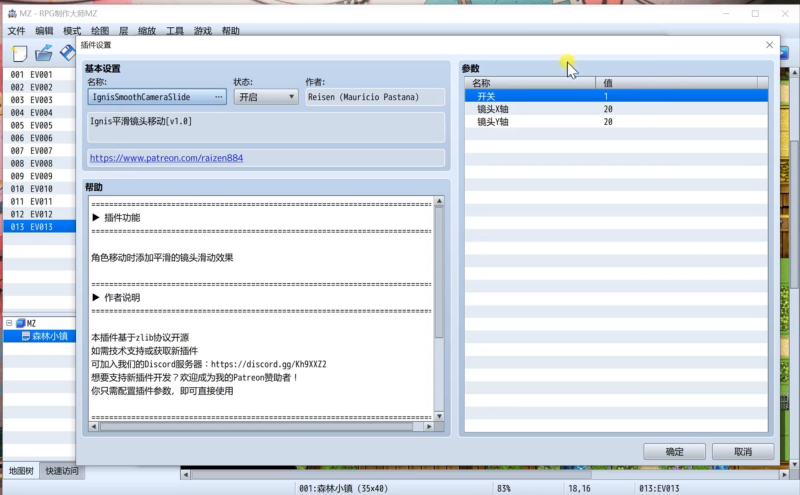Click the 013:EV013 status bar entry
800x495 pixels.
pyautogui.click(x=659, y=488)
